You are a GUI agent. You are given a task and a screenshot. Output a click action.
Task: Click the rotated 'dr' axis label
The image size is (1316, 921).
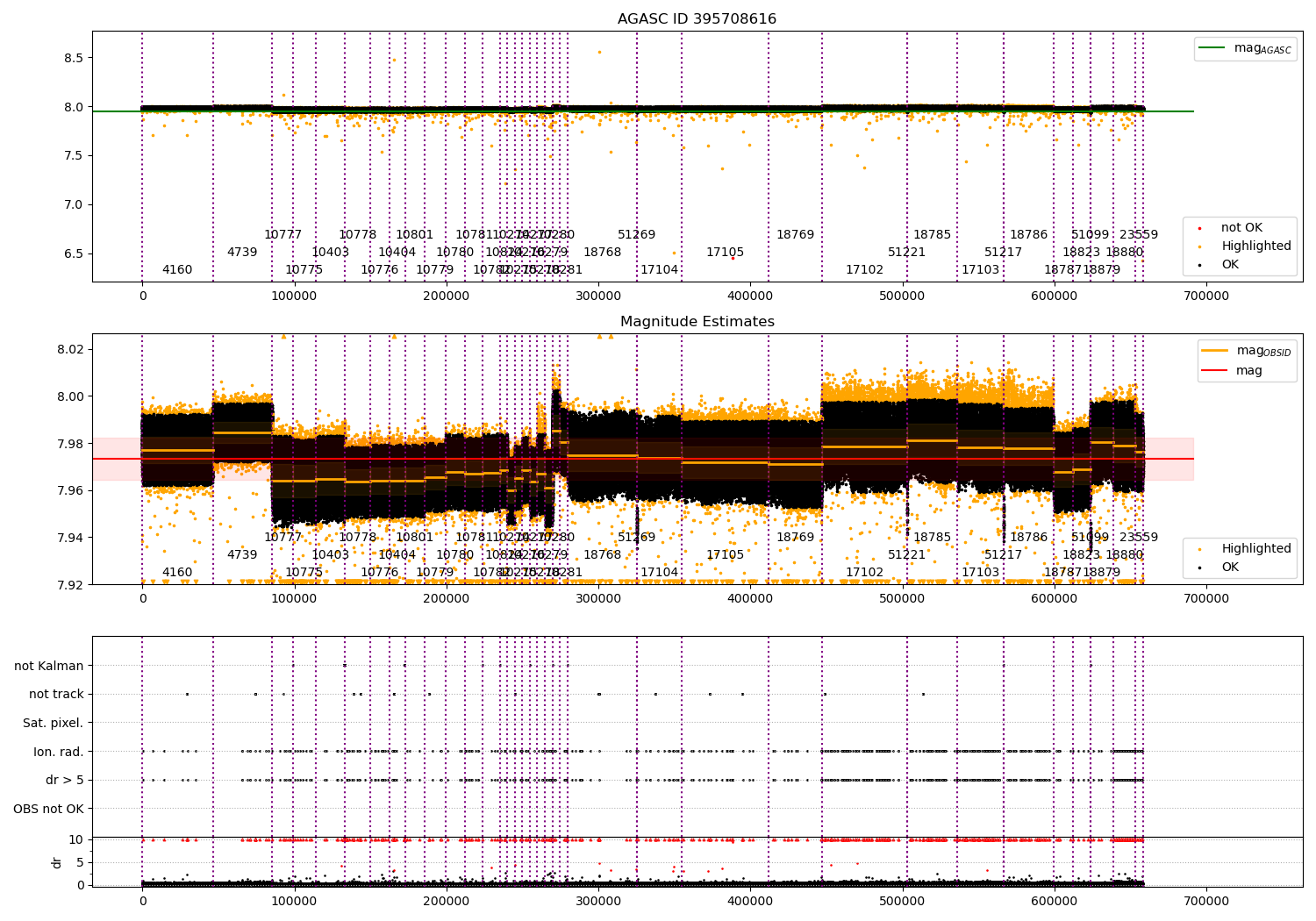point(57,862)
